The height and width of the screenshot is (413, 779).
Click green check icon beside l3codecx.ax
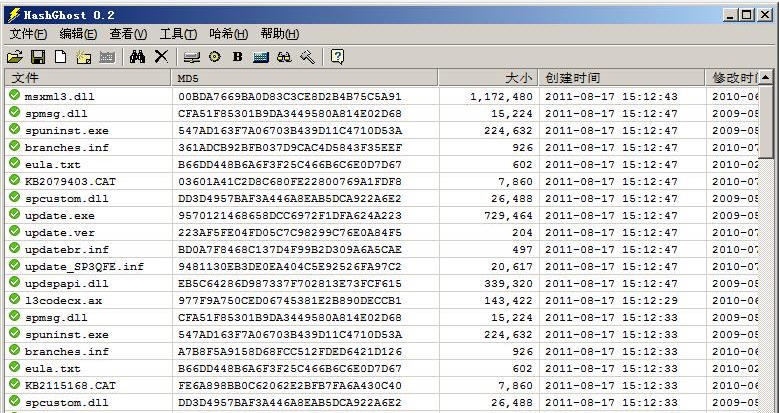[x=14, y=299]
